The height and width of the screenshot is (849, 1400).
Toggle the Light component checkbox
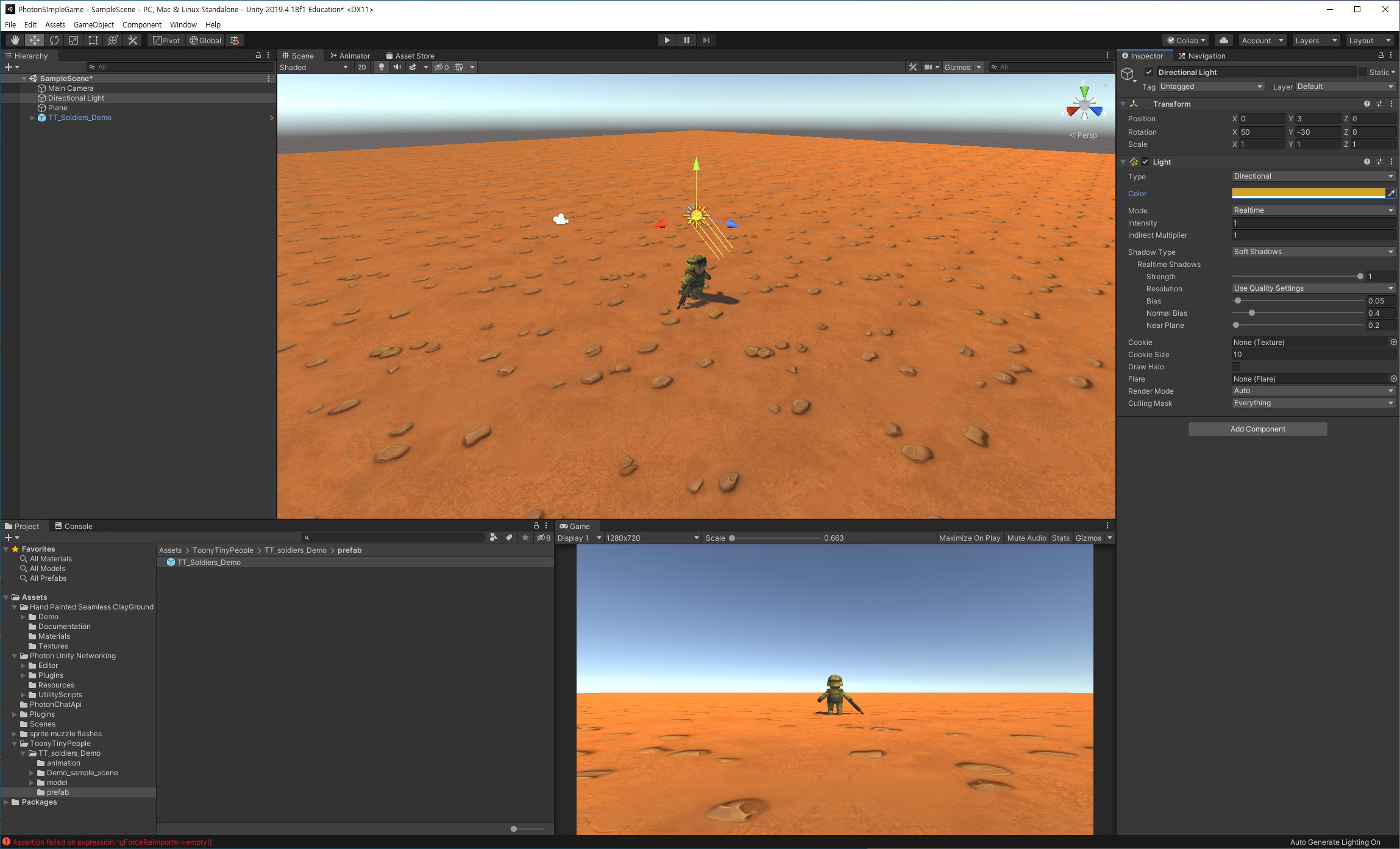(x=1146, y=162)
